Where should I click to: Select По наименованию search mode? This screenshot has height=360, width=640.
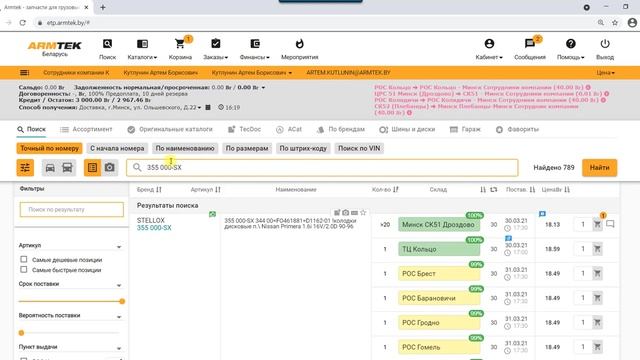[185, 149]
